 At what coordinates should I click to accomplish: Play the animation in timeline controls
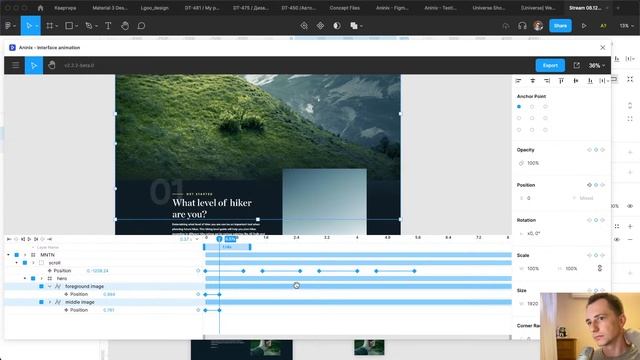coord(29,239)
